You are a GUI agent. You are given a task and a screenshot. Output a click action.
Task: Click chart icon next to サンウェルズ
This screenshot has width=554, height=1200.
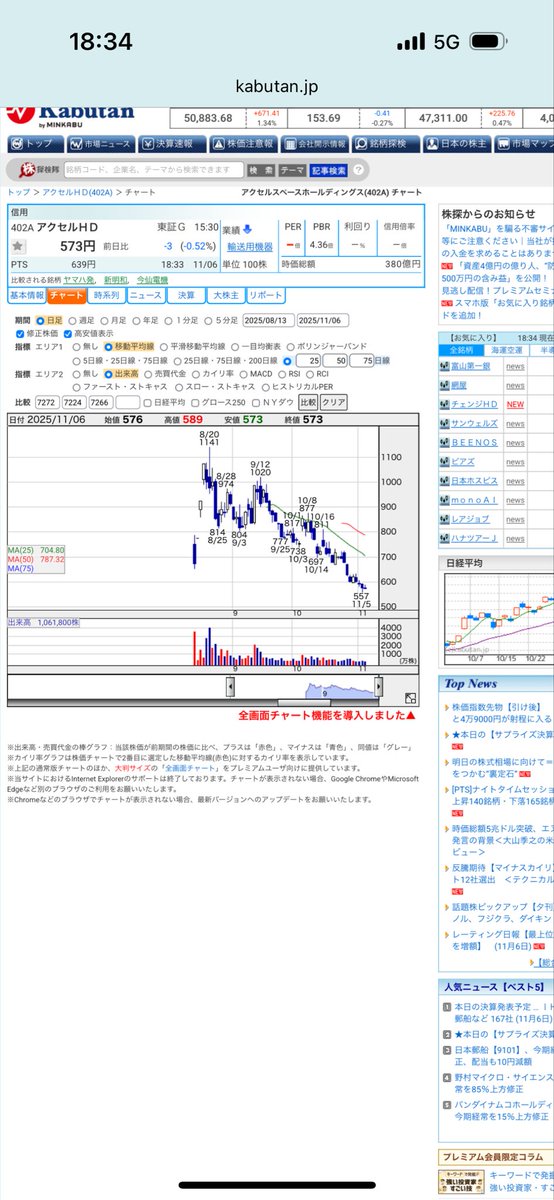pos(444,423)
